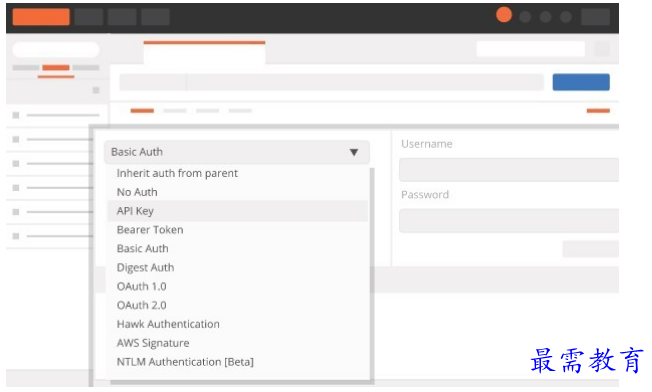The height and width of the screenshot is (392, 652).
Task: Click the orange button in top-left header
Action: point(41,17)
